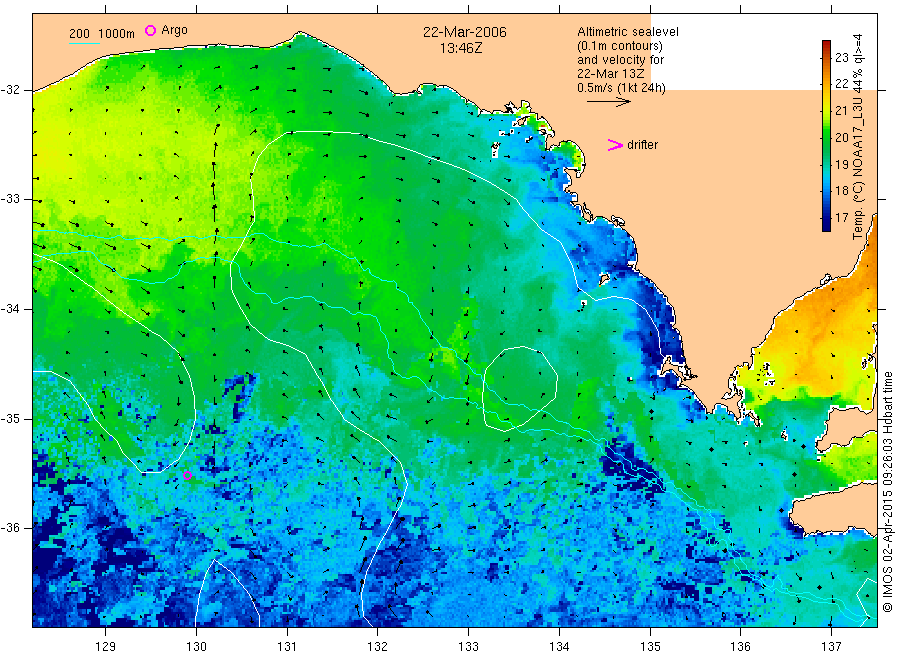This screenshot has height=660, width=900.
Task: Click the 'Argo' legend label
Action: pyautogui.click(x=174, y=30)
